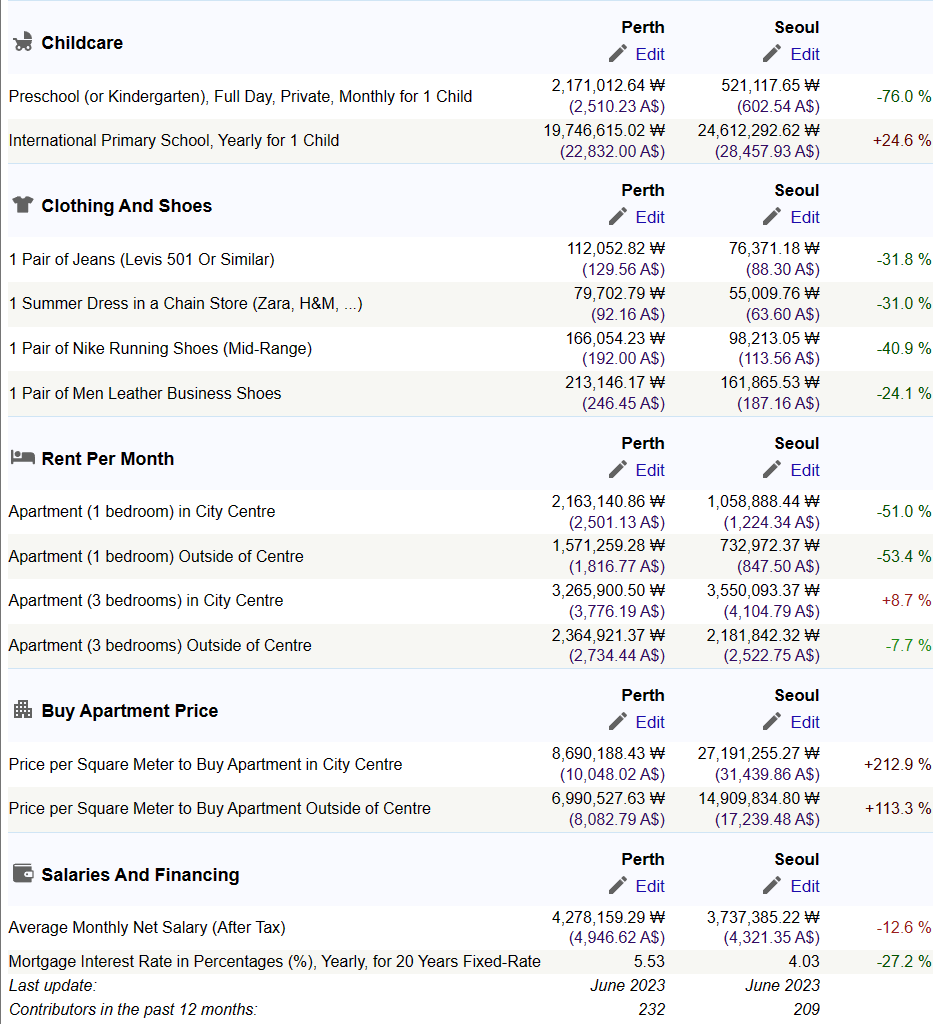The width and height of the screenshot is (939, 1024).
Task: Click pencil icon for Perth in Childcare
Action: pos(618,54)
